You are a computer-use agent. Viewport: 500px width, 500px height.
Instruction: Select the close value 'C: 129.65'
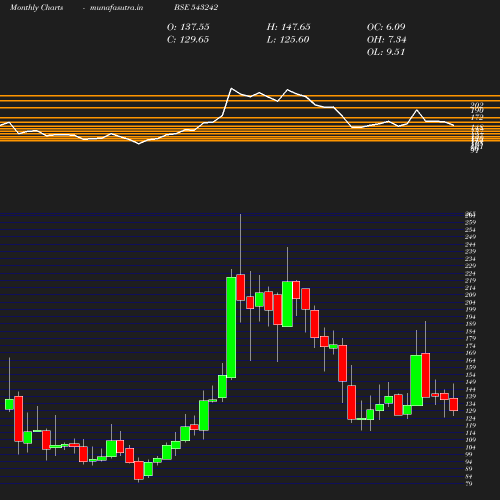point(188,39)
